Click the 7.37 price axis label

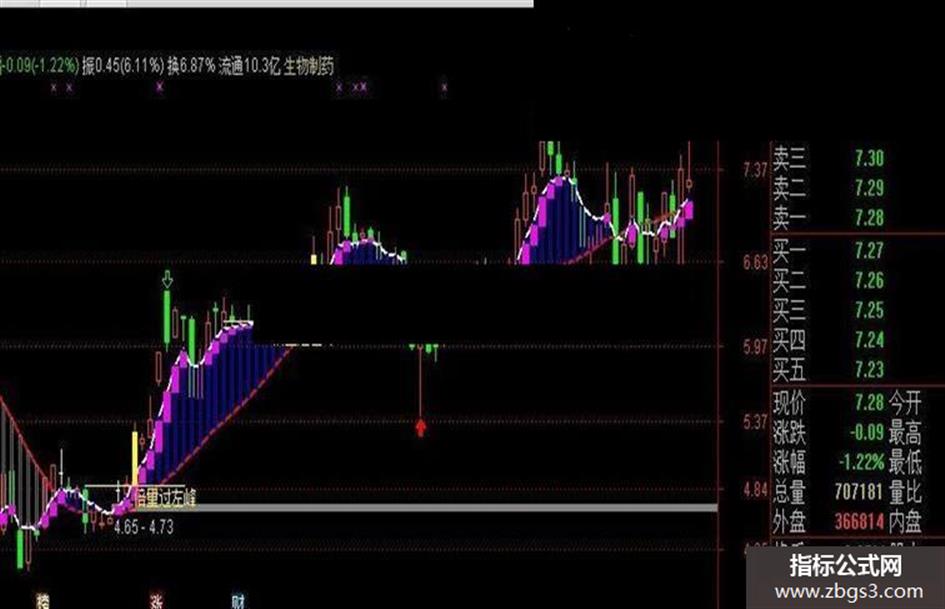(755, 169)
